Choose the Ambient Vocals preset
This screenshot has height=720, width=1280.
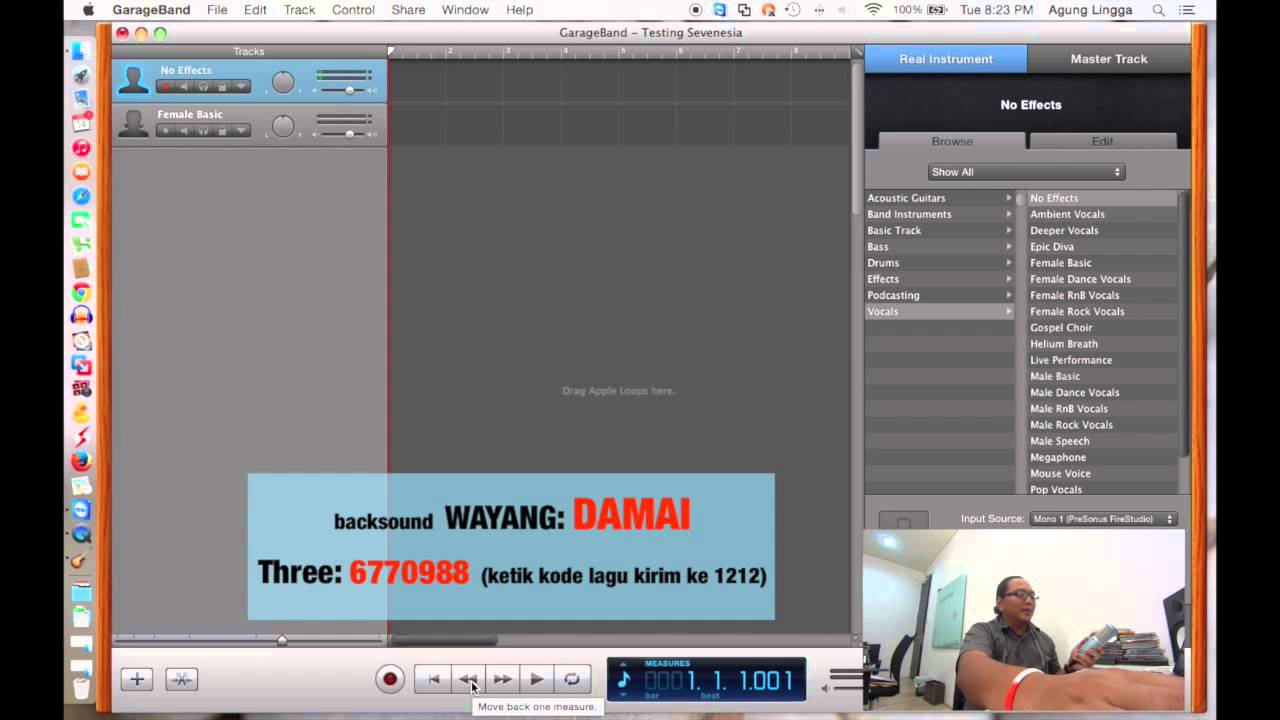(x=1067, y=214)
